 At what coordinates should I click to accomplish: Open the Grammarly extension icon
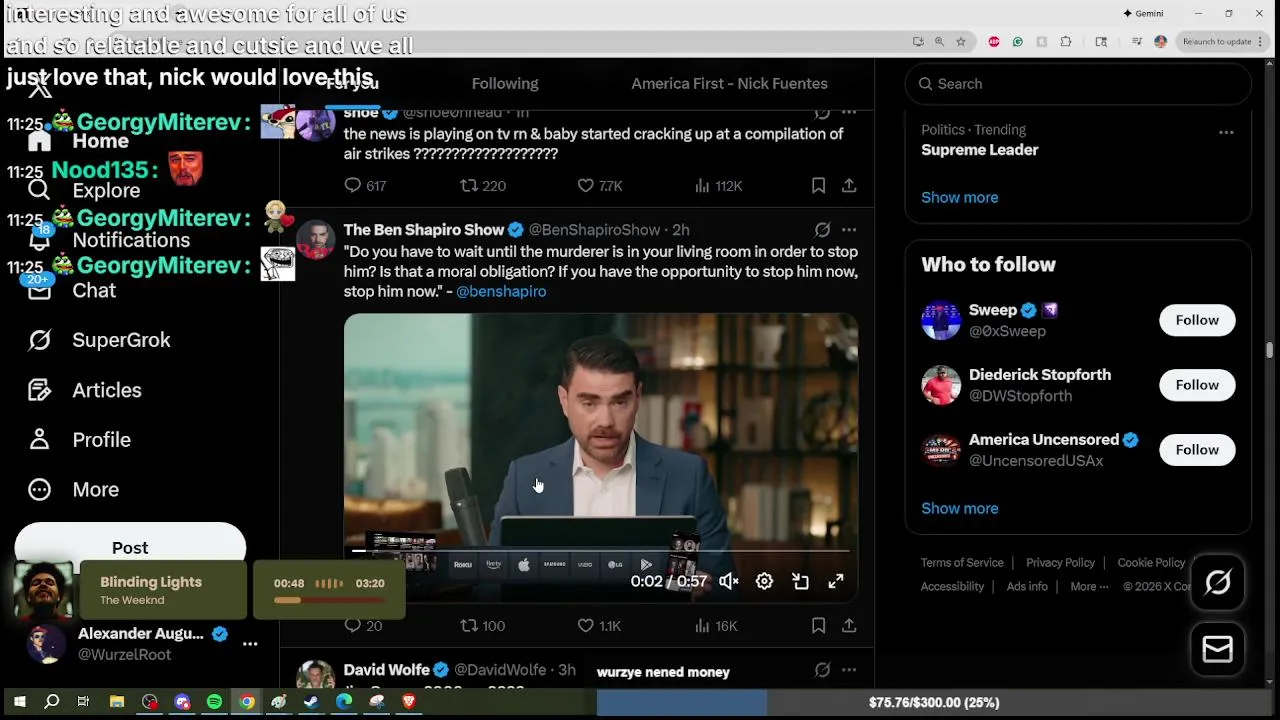pos(1018,42)
